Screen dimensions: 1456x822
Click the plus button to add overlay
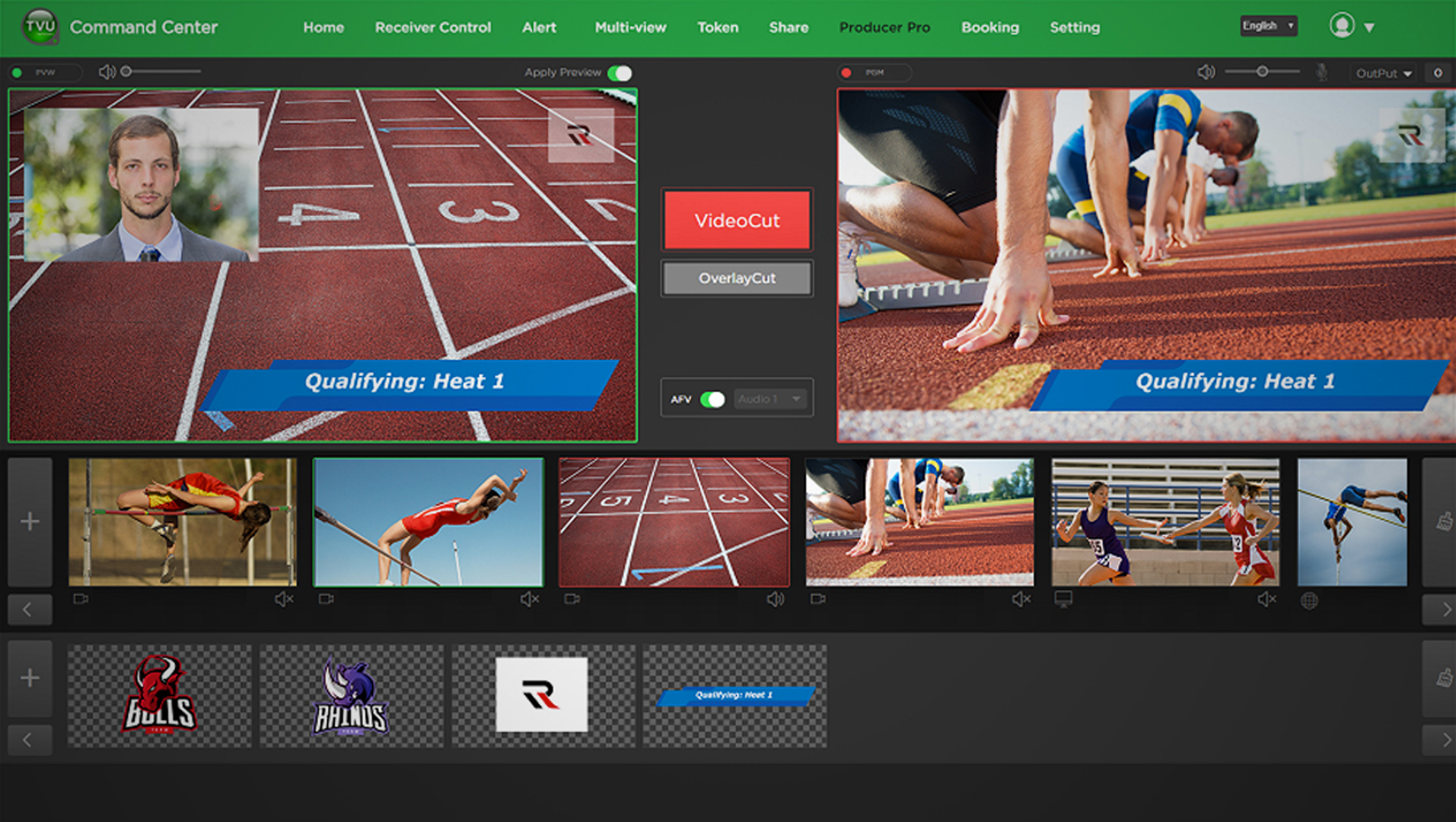(30, 678)
